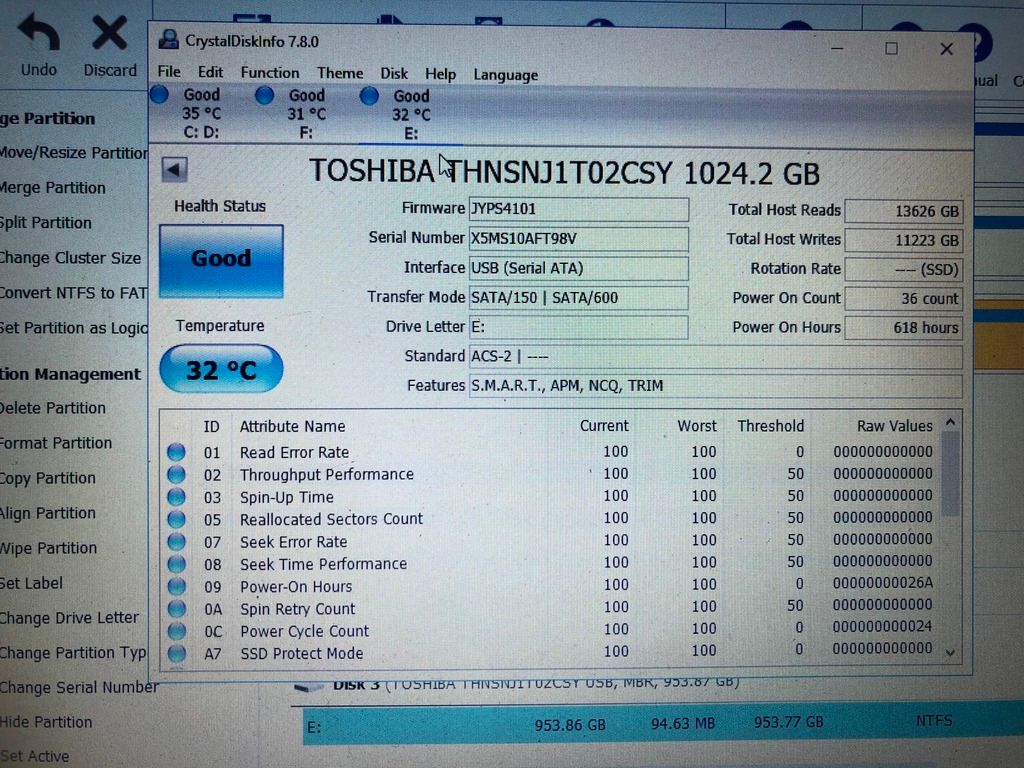Image resolution: width=1024 pixels, height=768 pixels.
Task: Click Move/Resize Partition in partition manager
Action: 74,153
